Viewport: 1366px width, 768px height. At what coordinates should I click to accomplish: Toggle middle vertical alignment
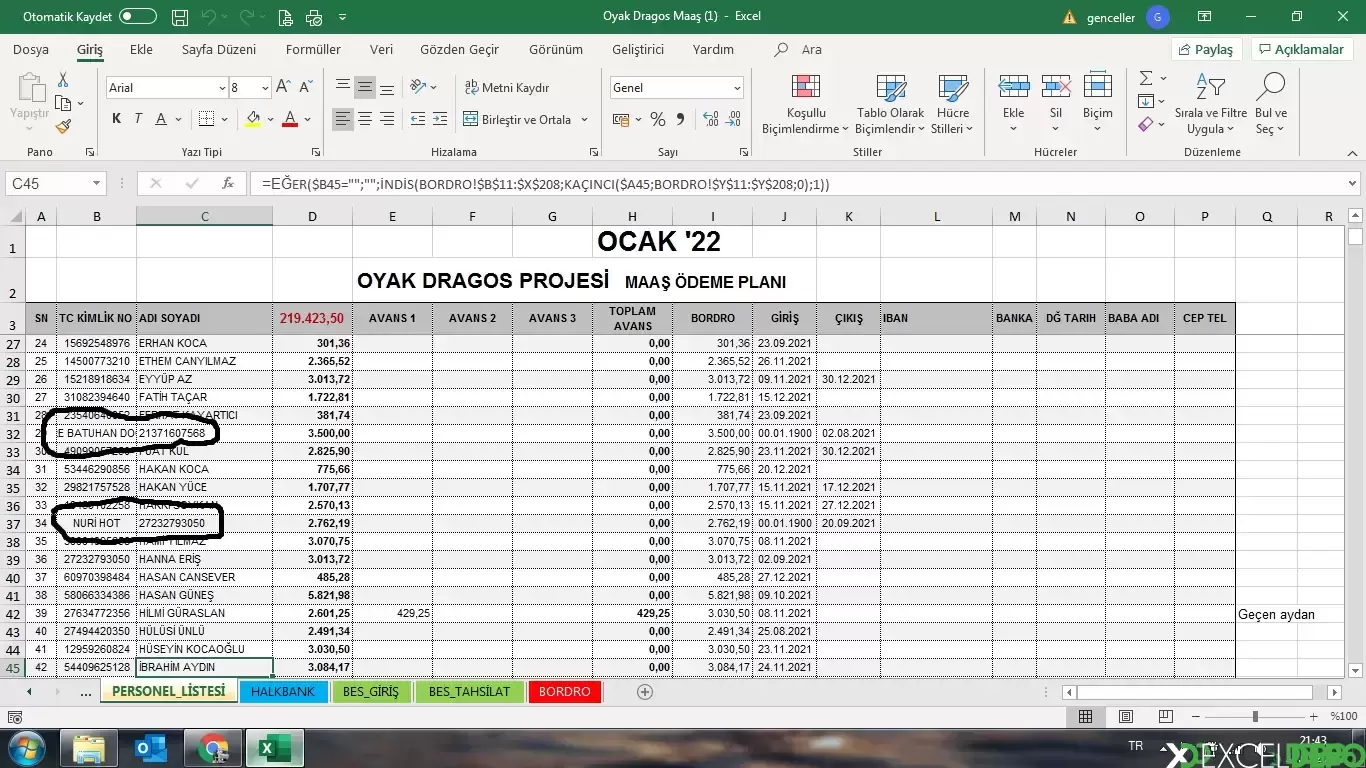click(365, 87)
